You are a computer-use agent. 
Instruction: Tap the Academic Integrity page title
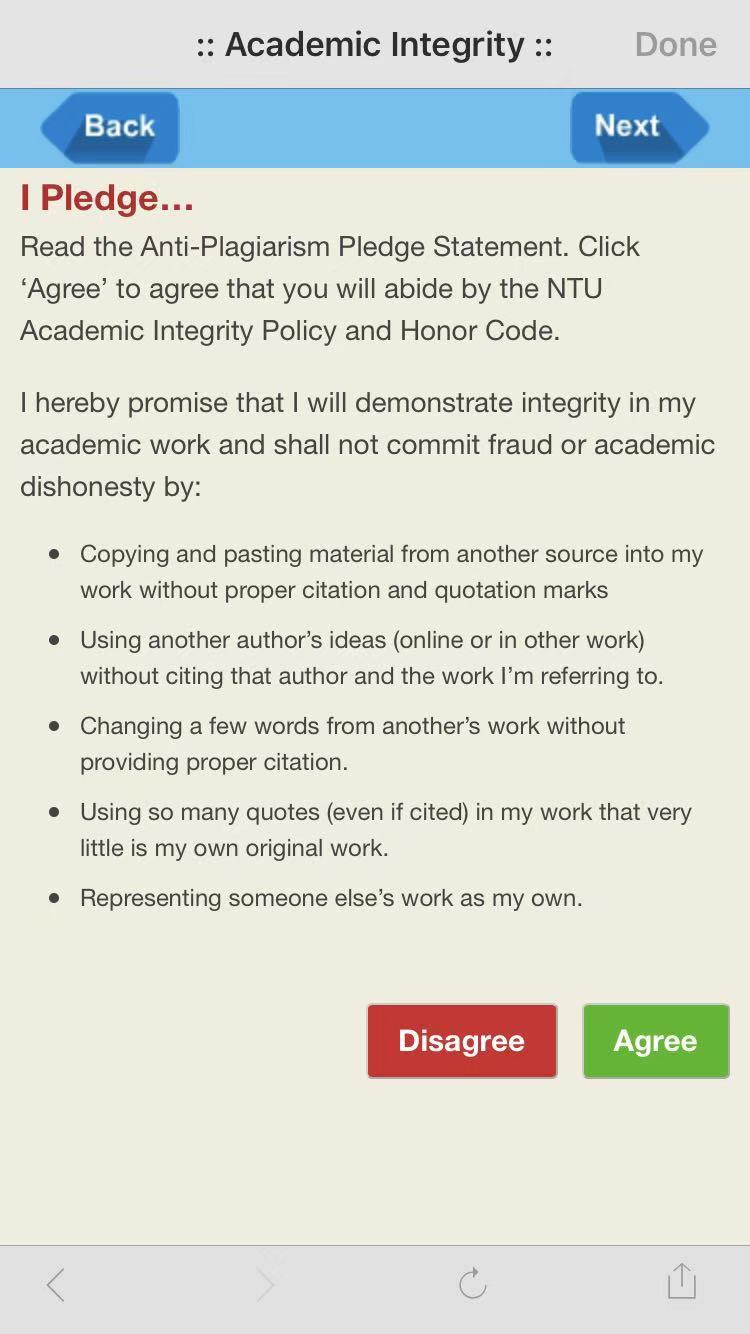(x=374, y=45)
